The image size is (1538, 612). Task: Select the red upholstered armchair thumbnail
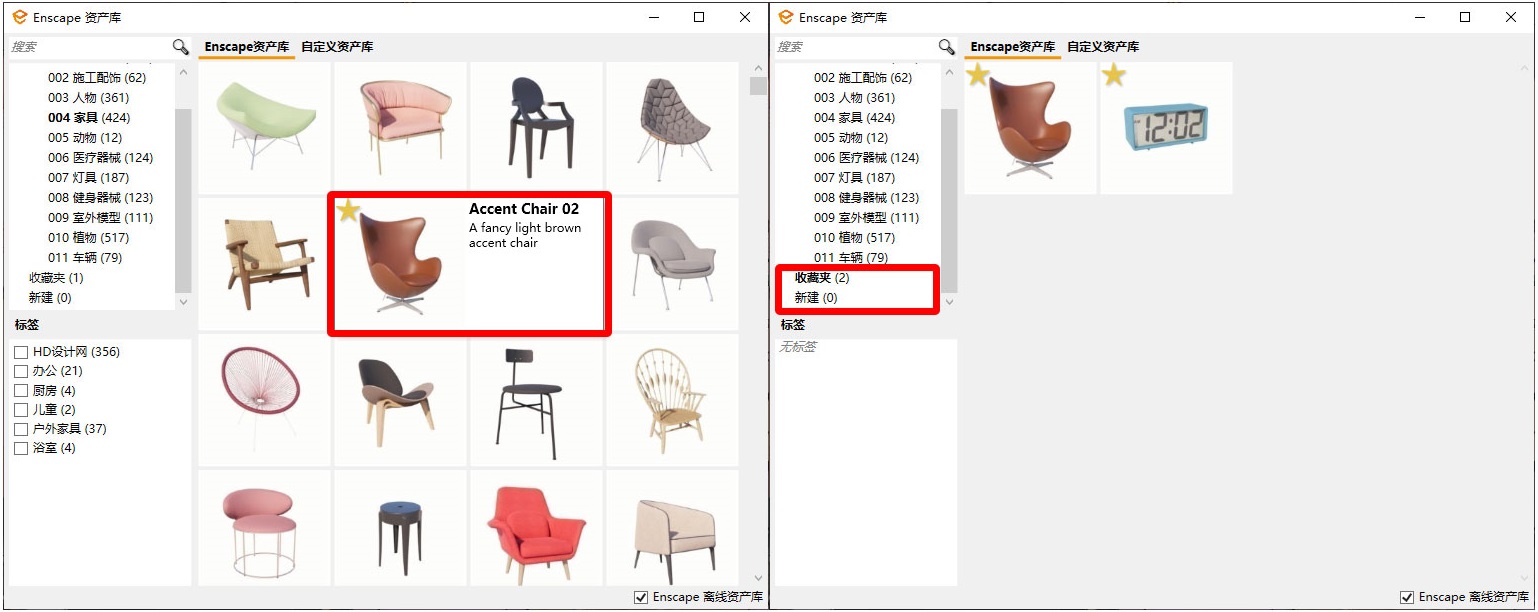(x=536, y=528)
